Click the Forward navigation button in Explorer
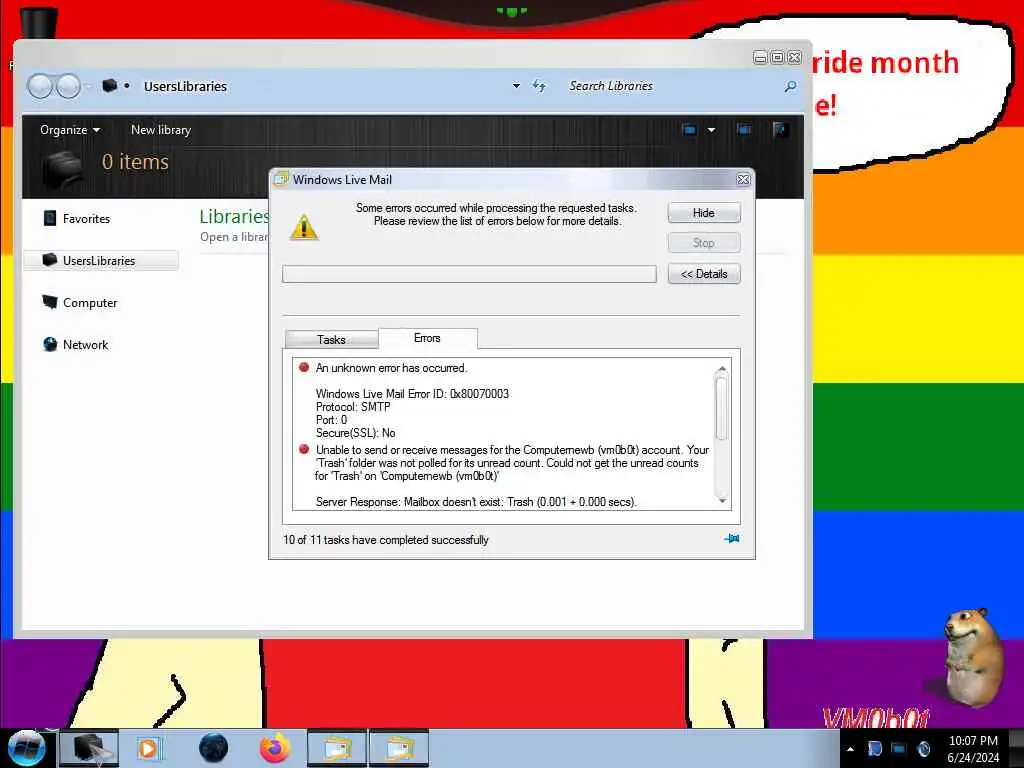 coord(69,86)
